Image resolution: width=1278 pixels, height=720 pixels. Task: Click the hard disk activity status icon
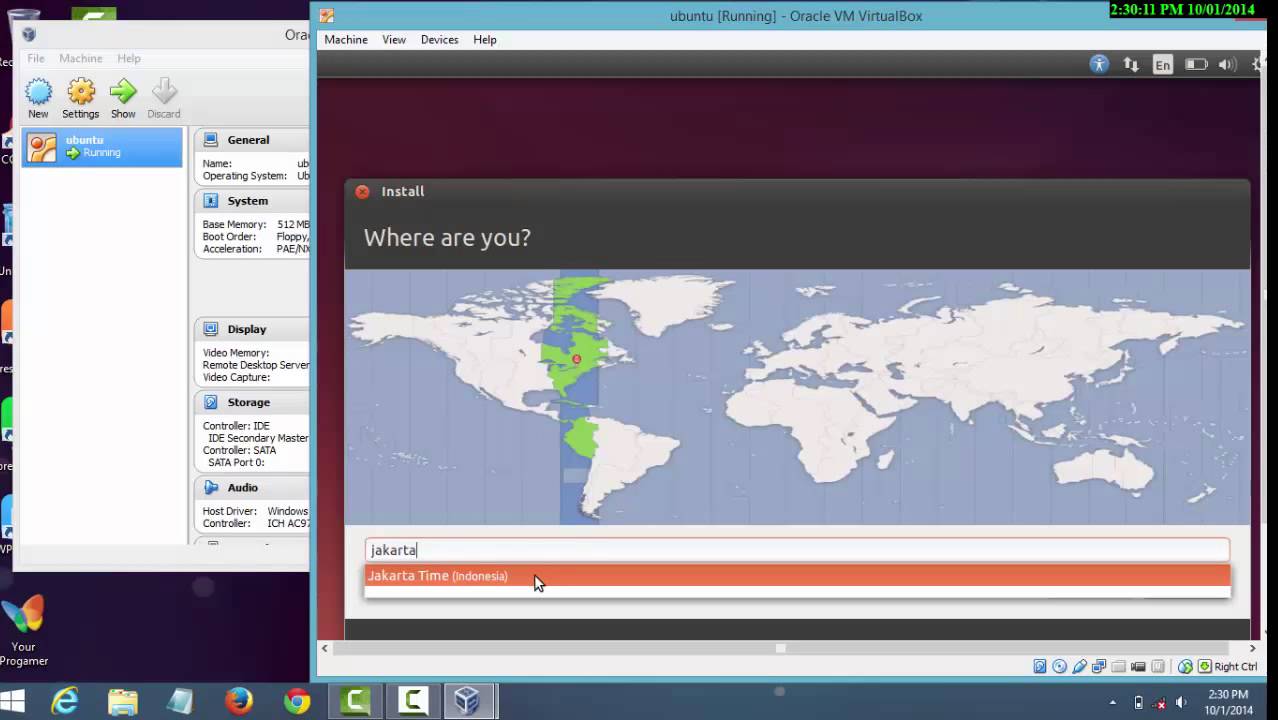(1040, 667)
